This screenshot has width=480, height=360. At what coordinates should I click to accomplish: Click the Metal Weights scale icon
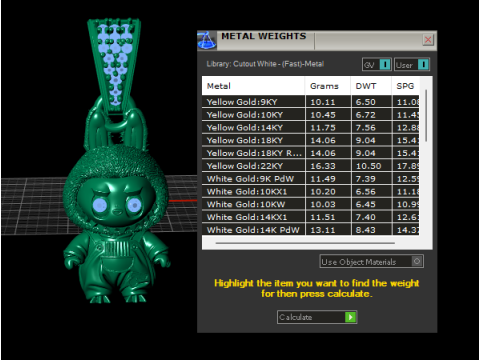pos(207,41)
